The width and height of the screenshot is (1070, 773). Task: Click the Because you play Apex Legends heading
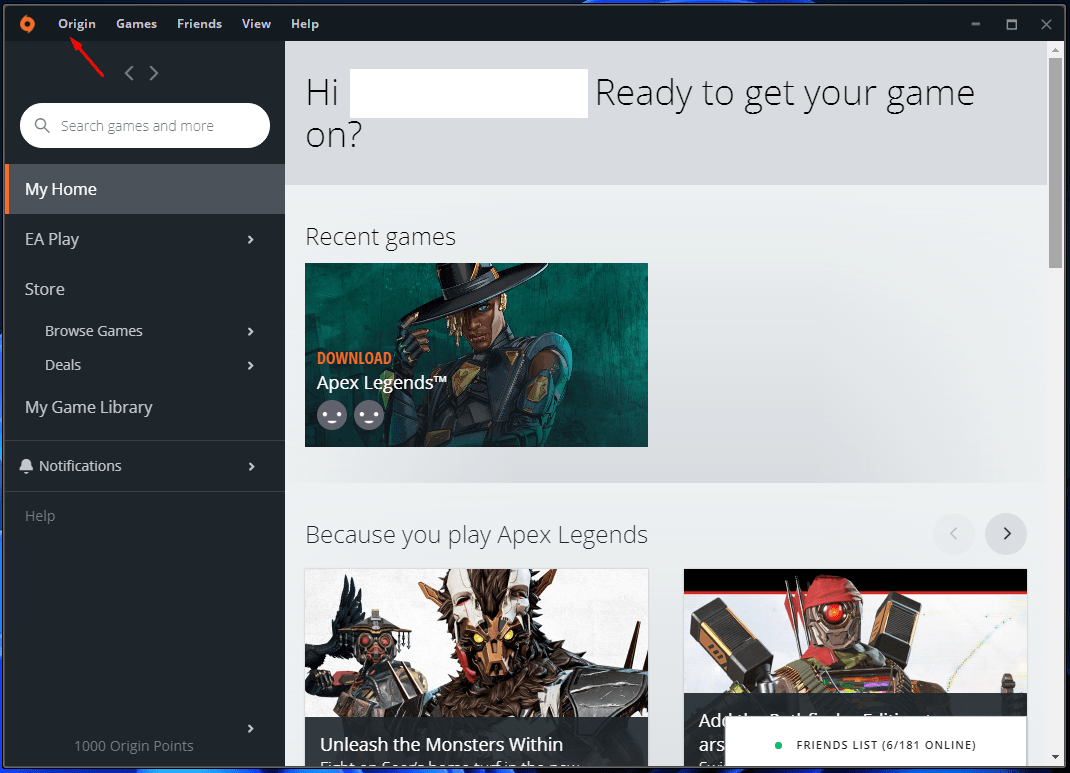click(476, 535)
